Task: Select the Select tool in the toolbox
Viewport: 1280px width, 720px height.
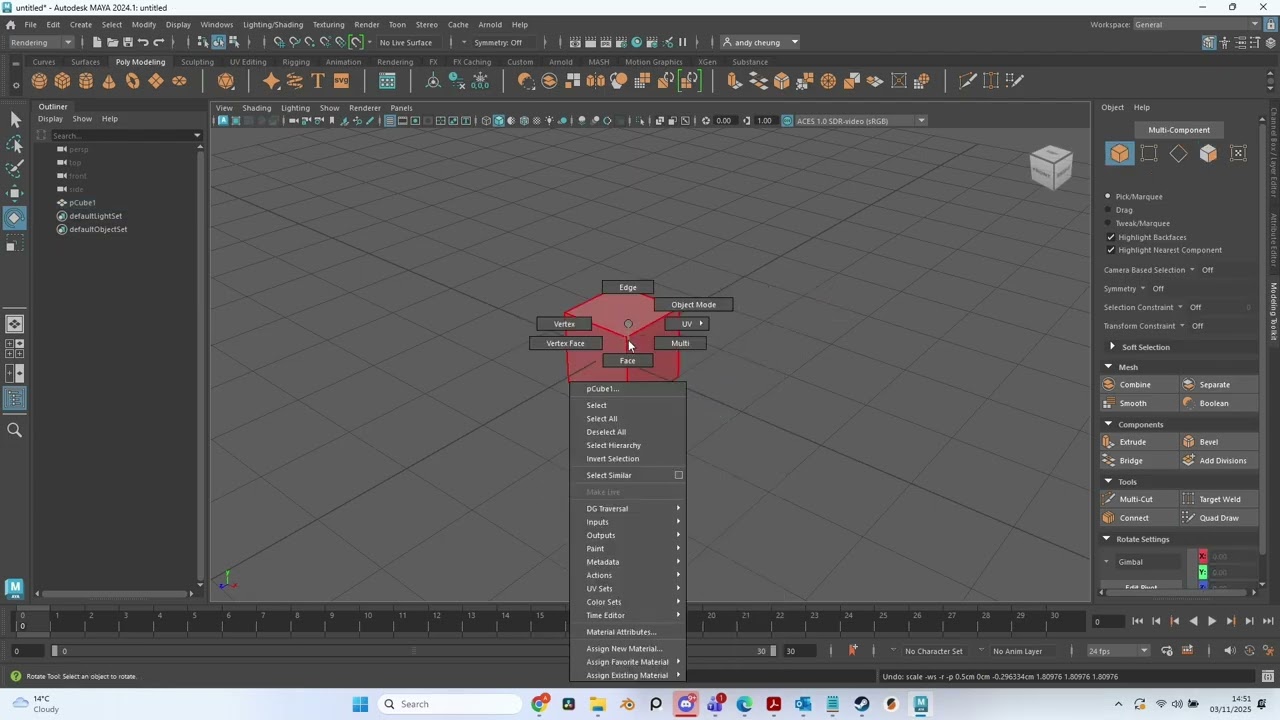Action: [15, 120]
